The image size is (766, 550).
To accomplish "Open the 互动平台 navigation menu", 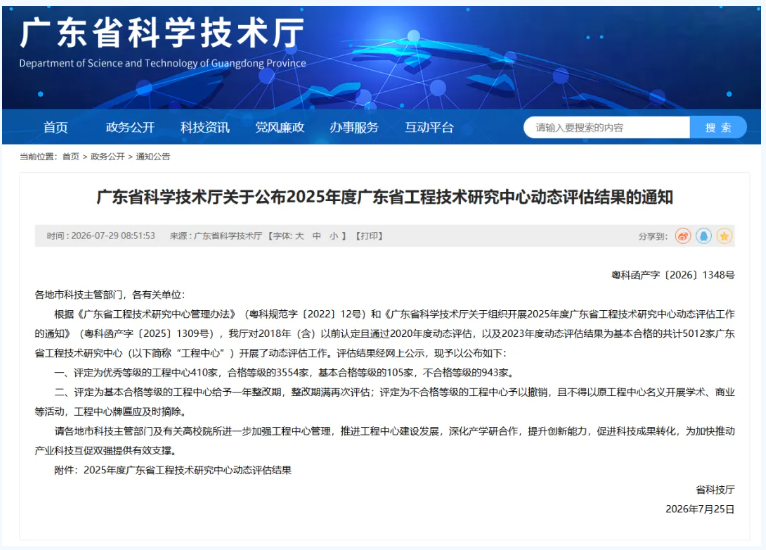I will tap(429, 127).
